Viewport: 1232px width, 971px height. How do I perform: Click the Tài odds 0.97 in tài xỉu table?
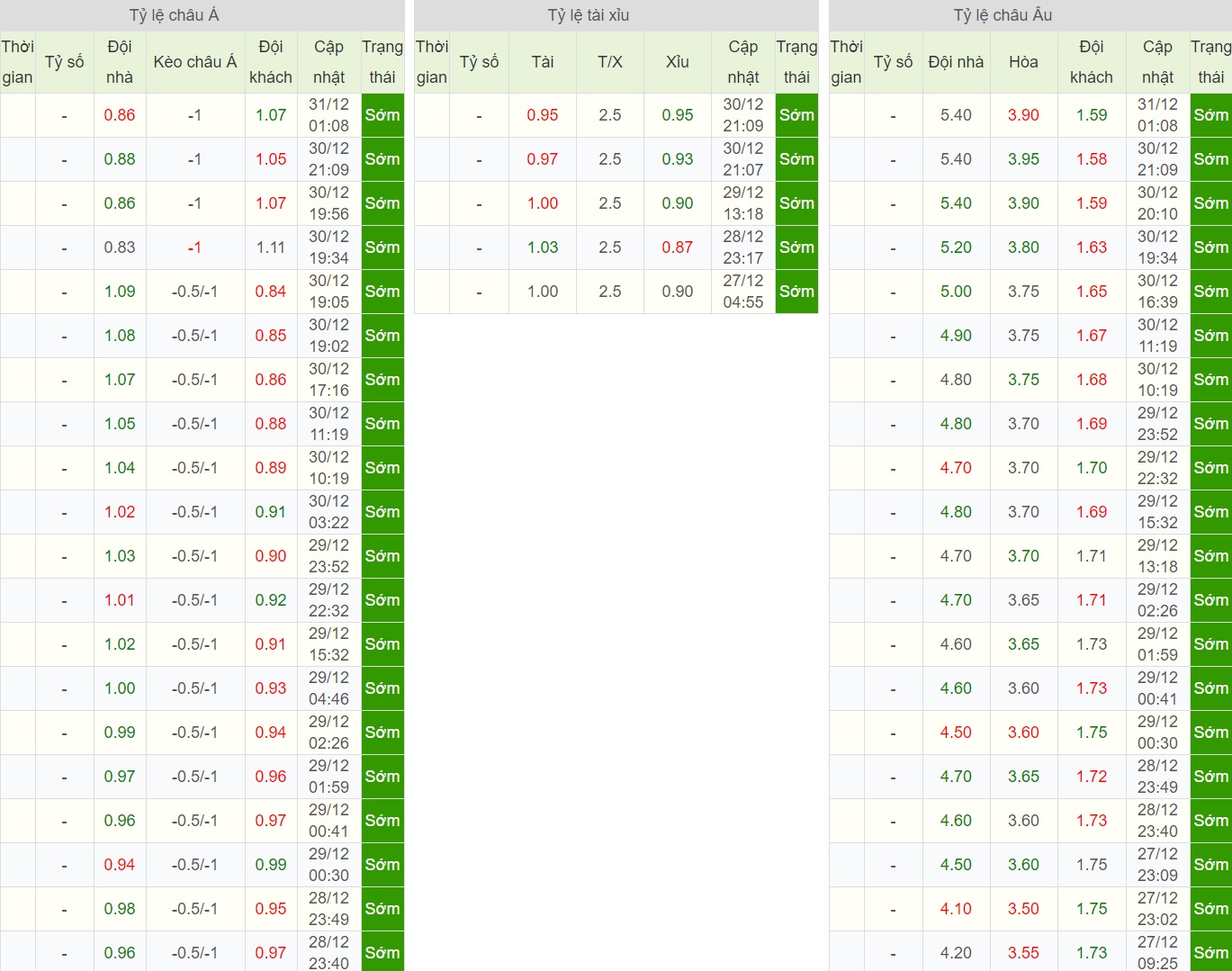tap(543, 159)
